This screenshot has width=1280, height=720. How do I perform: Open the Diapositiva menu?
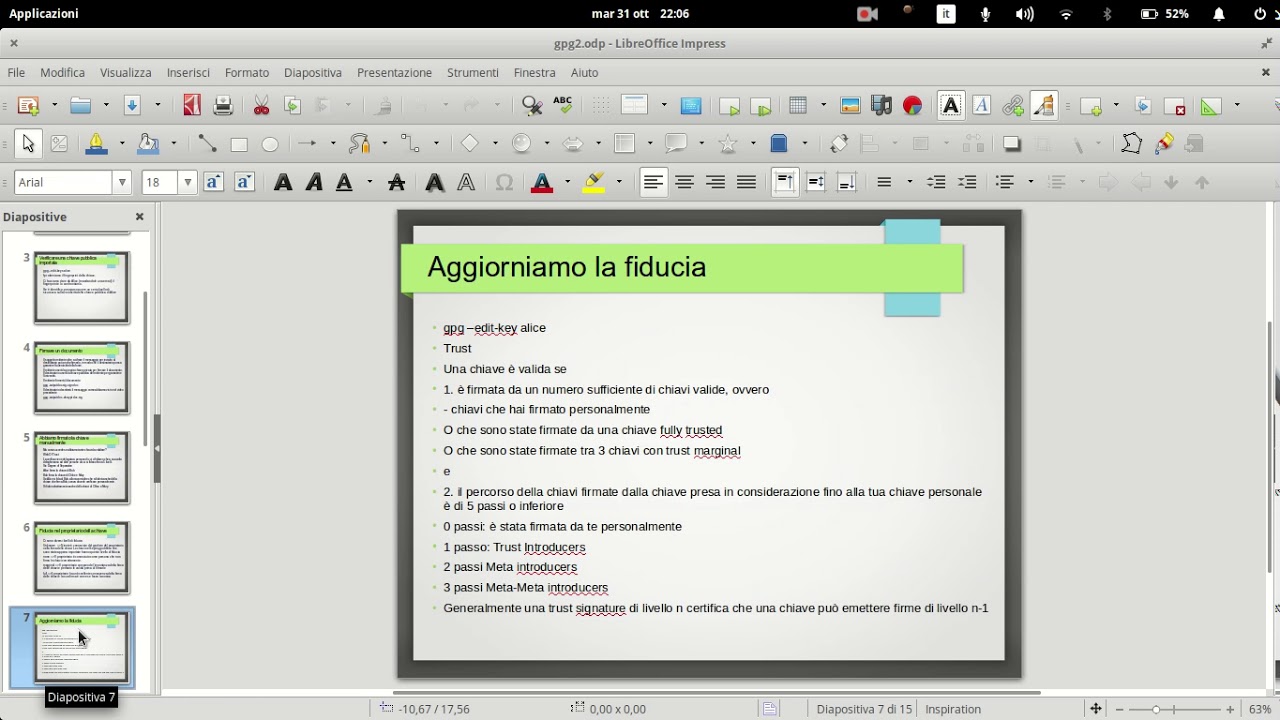click(313, 73)
